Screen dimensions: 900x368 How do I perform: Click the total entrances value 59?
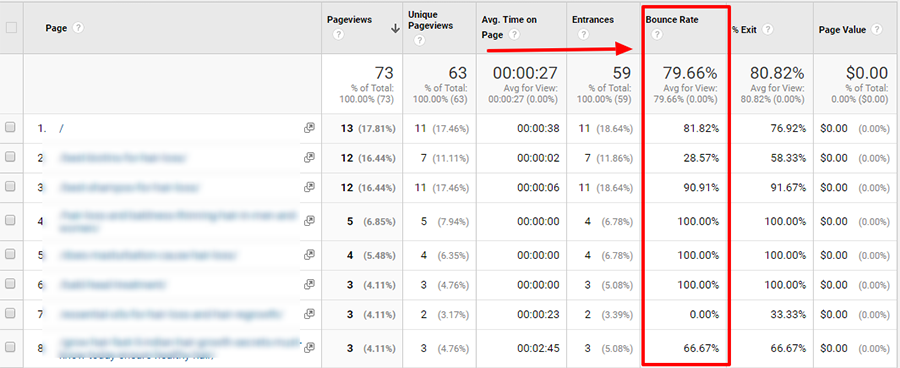[x=622, y=73]
